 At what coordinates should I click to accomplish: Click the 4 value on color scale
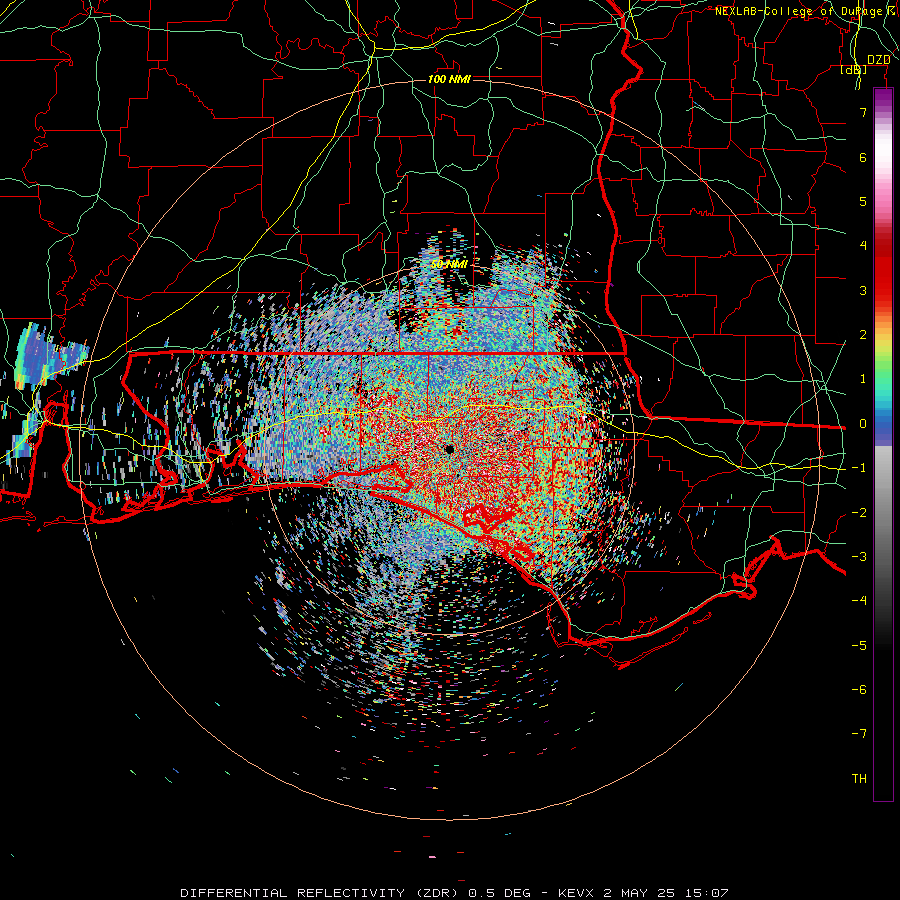coord(863,246)
